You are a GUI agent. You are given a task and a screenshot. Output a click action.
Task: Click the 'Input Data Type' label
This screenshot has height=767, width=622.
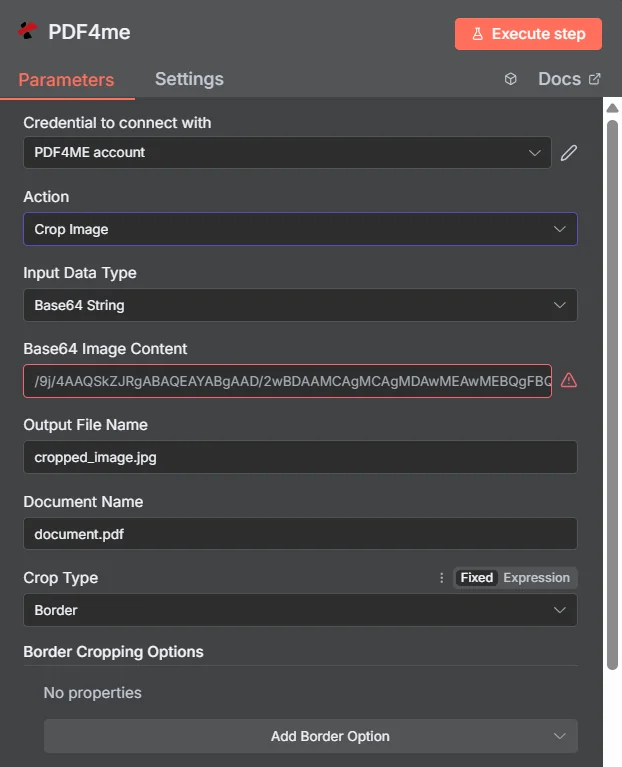pos(80,273)
